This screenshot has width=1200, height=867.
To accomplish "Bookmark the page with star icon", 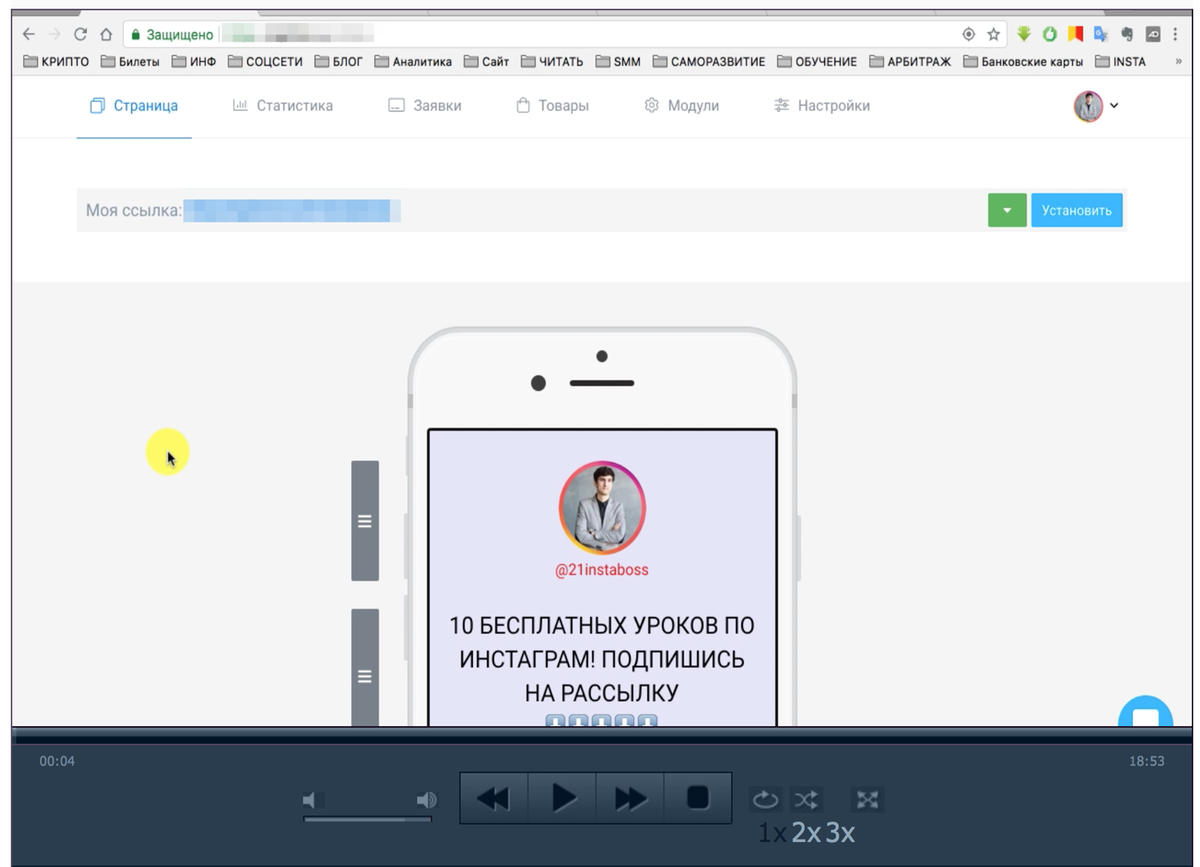I will pyautogui.click(x=993, y=34).
